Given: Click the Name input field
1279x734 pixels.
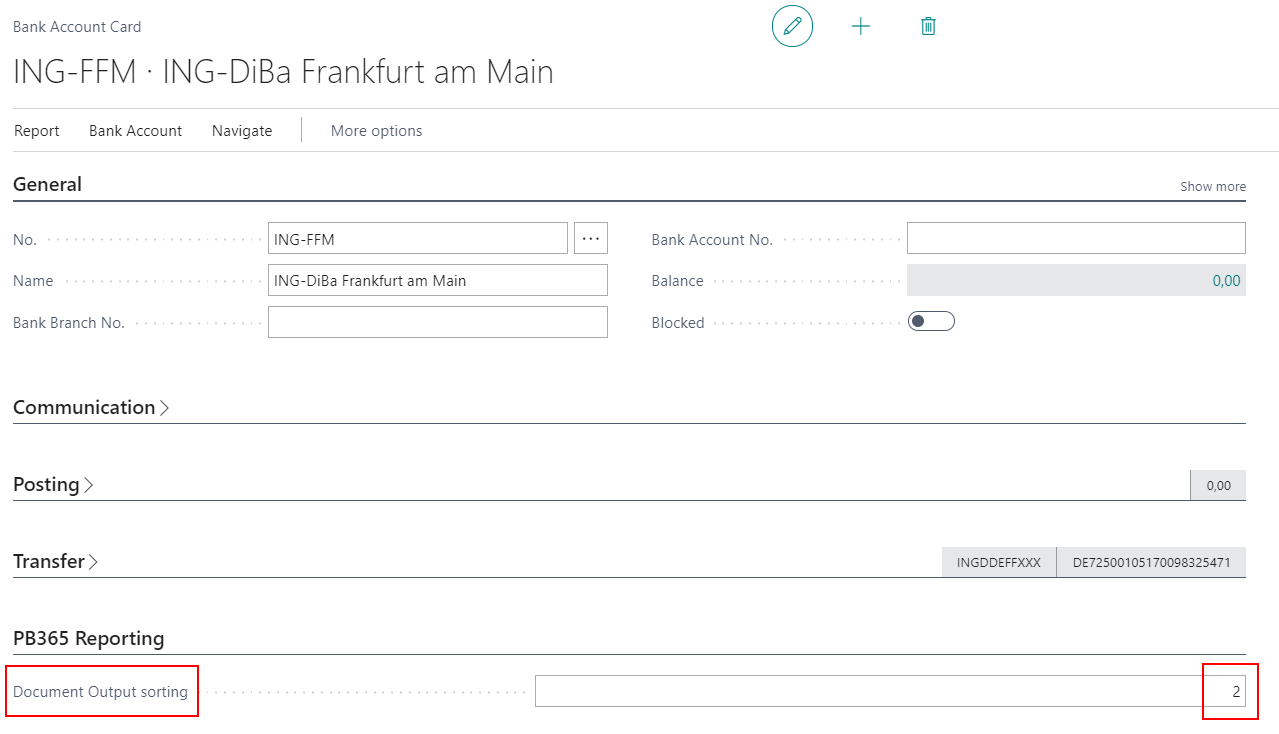Looking at the screenshot, I should click(x=438, y=280).
